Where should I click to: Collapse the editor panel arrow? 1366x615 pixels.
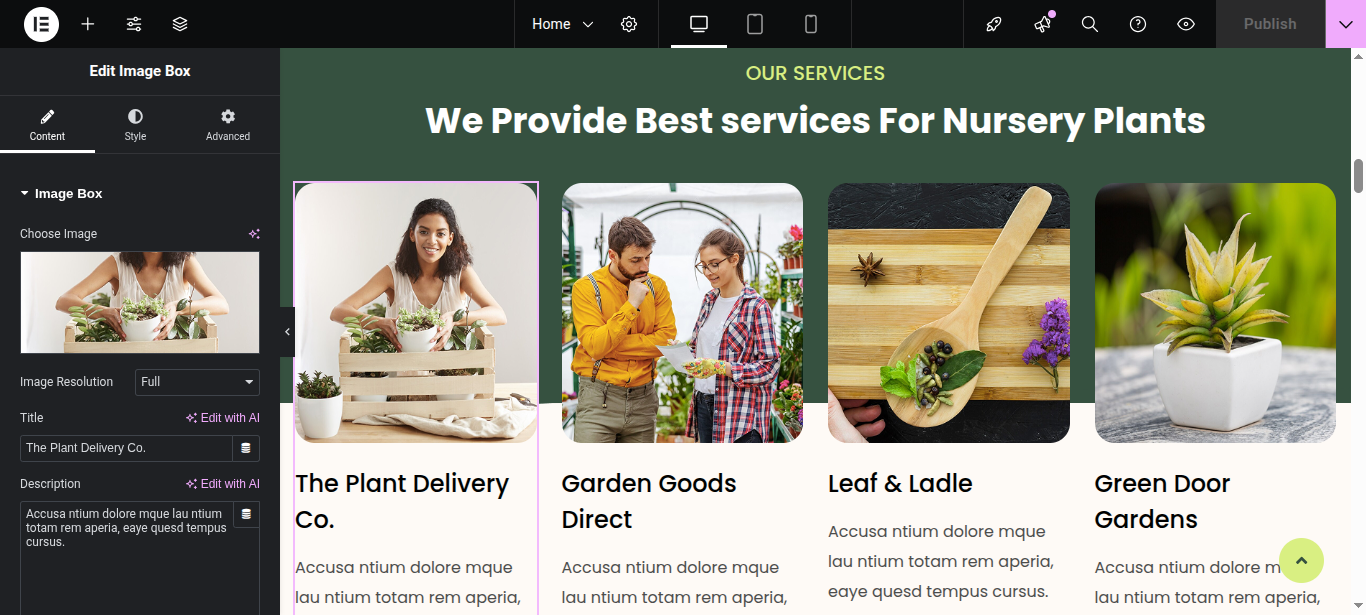tap(288, 331)
